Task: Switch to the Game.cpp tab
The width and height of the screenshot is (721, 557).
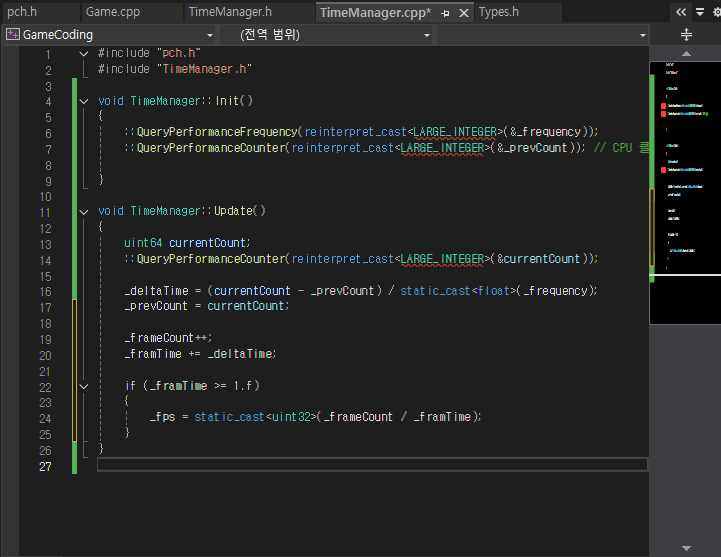Action: click(113, 11)
